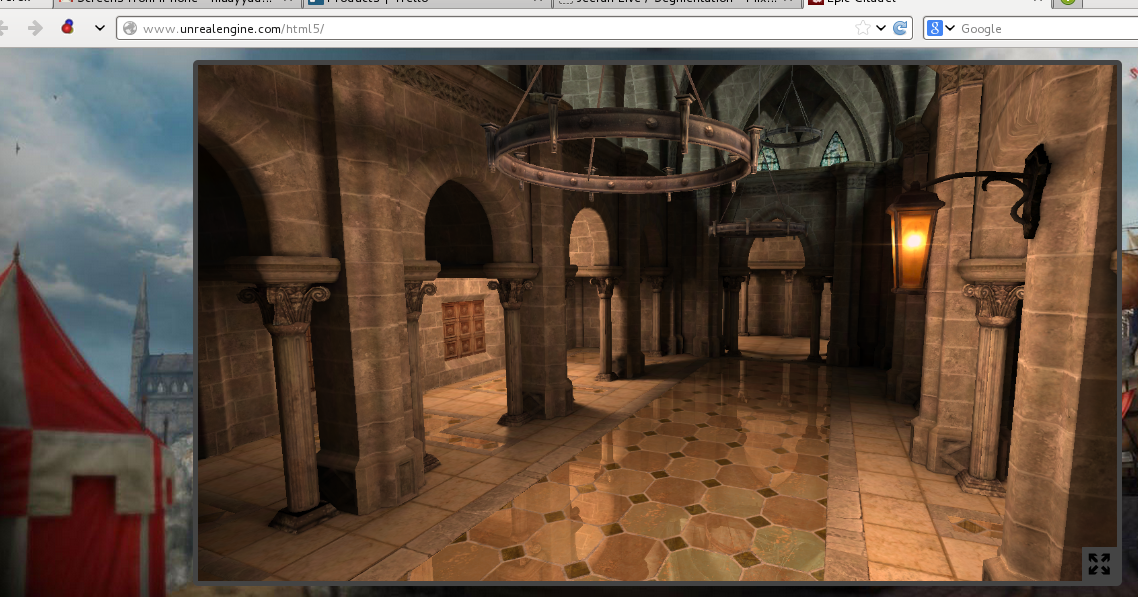The width and height of the screenshot is (1138, 597).
Task: Open the dropdown arrow beside the extension icon
Action: pyautogui.click(x=100, y=28)
